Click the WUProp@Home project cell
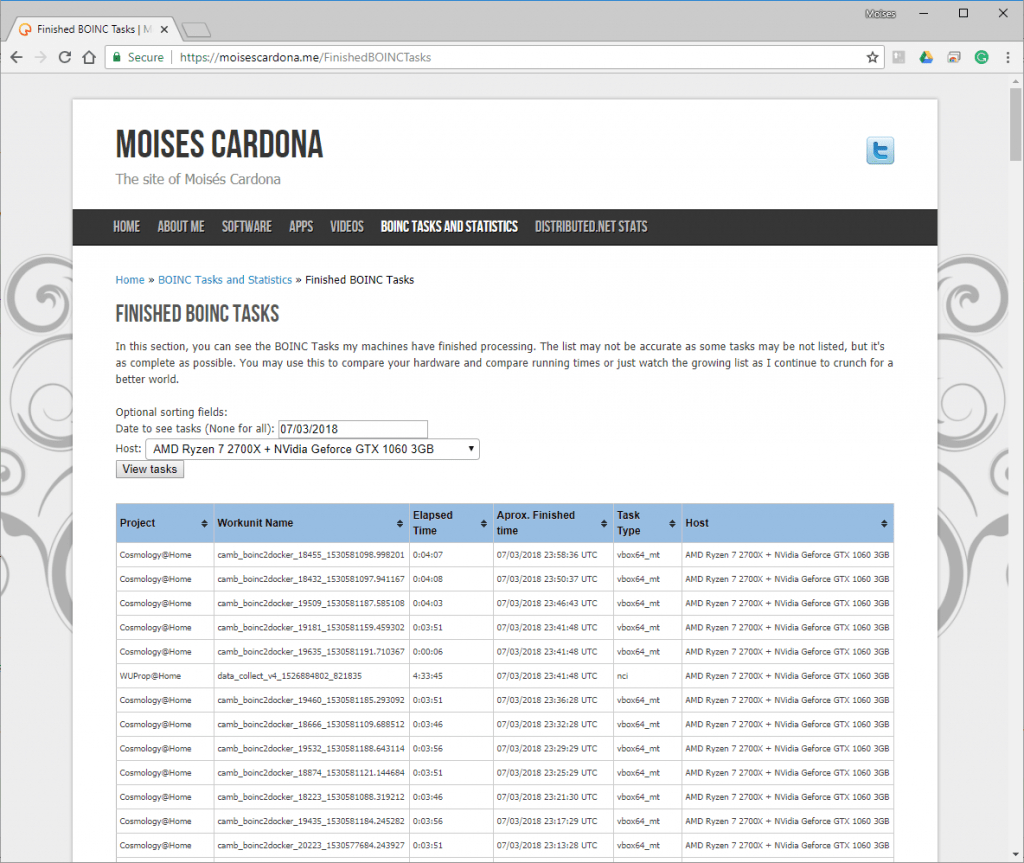The image size is (1024, 863). coord(165,676)
